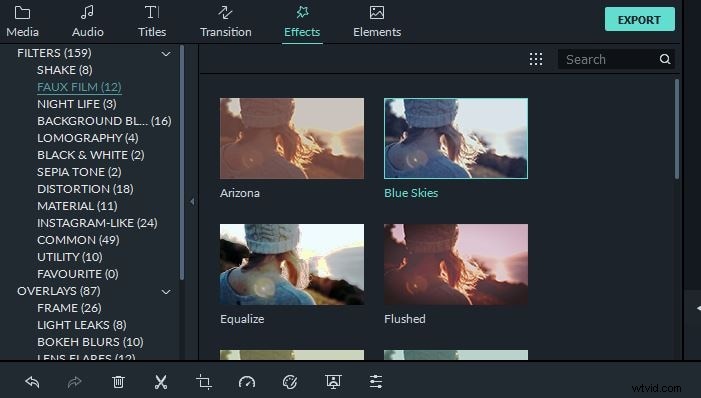Open the color palette tool icon
Screen dimensions: 701x398
point(290,382)
